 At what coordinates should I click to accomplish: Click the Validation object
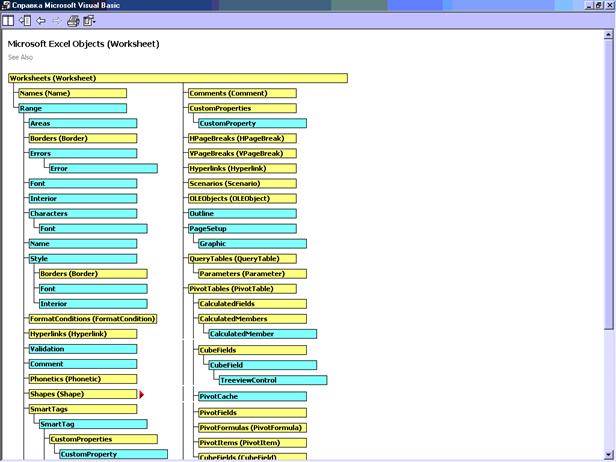(x=83, y=349)
